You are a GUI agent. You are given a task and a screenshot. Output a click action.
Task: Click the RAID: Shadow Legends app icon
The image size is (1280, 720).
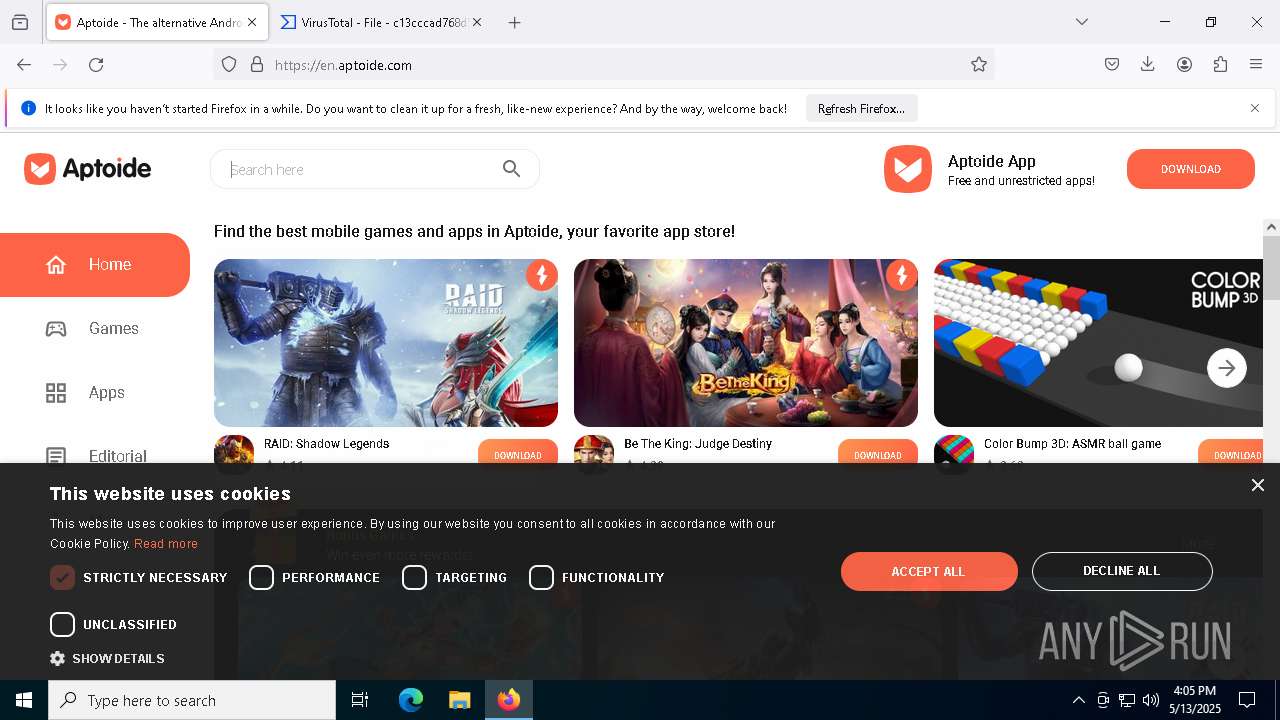(234, 450)
